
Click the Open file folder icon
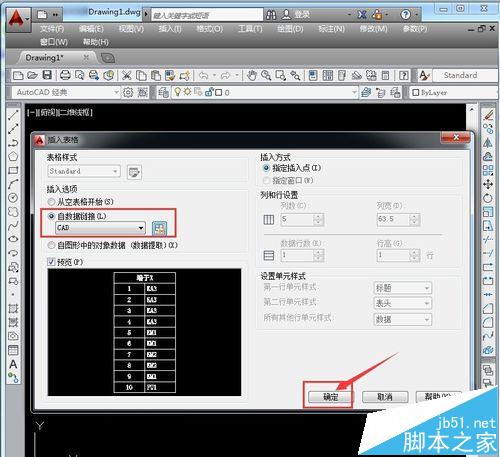pos(32,76)
